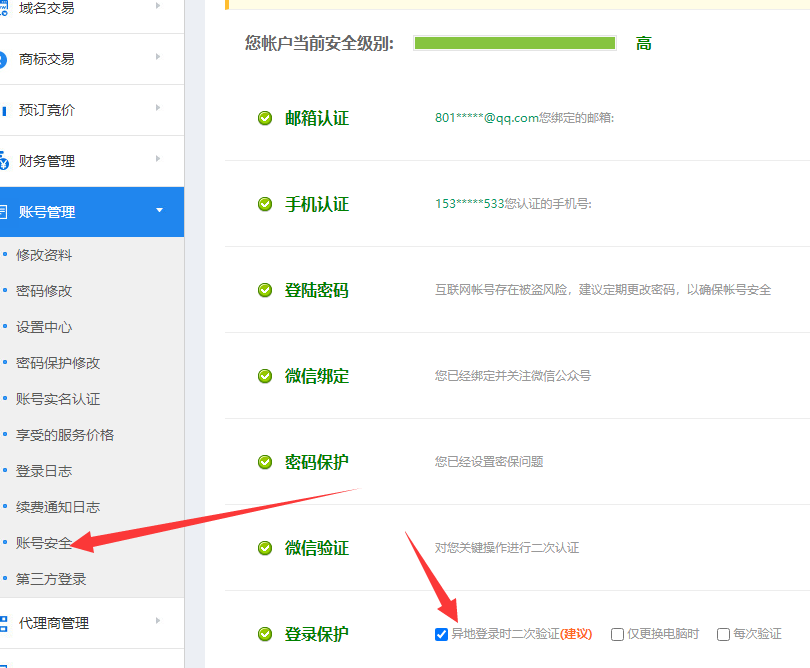The height and width of the screenshot is (668, 810).
Task: Click the 财务管理 sidebar icon
Action: tap(4, 161)
